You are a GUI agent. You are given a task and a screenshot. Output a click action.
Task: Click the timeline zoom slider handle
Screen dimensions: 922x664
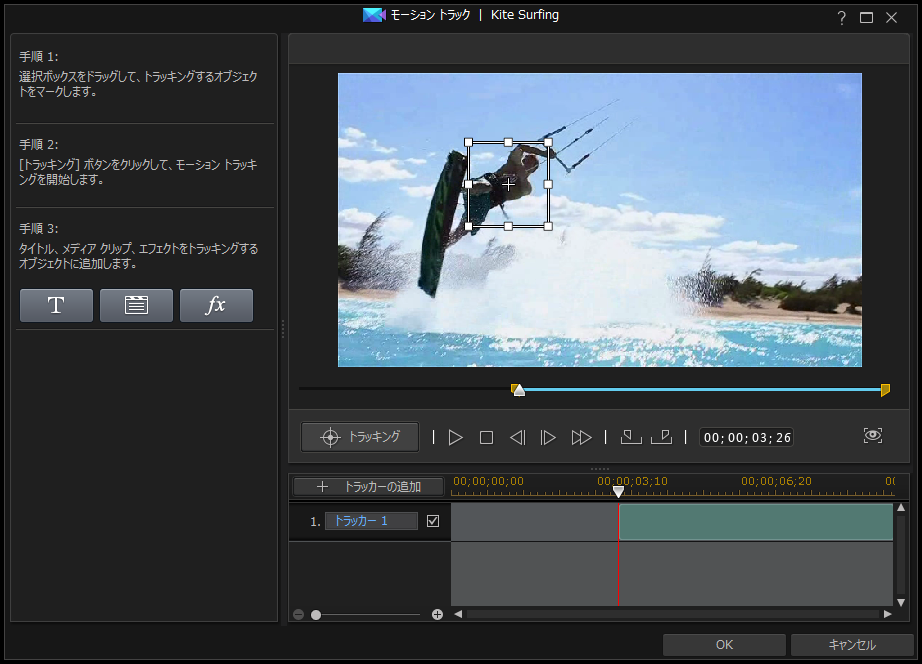(x=316, y=614)
